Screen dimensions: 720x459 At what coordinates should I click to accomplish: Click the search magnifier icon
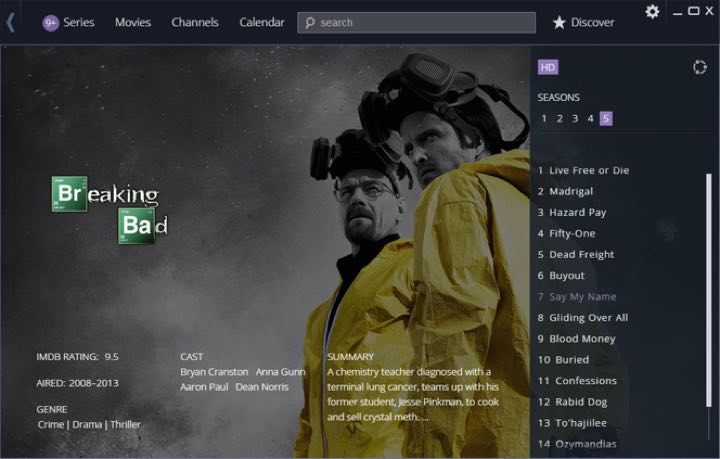coord(311,22)
